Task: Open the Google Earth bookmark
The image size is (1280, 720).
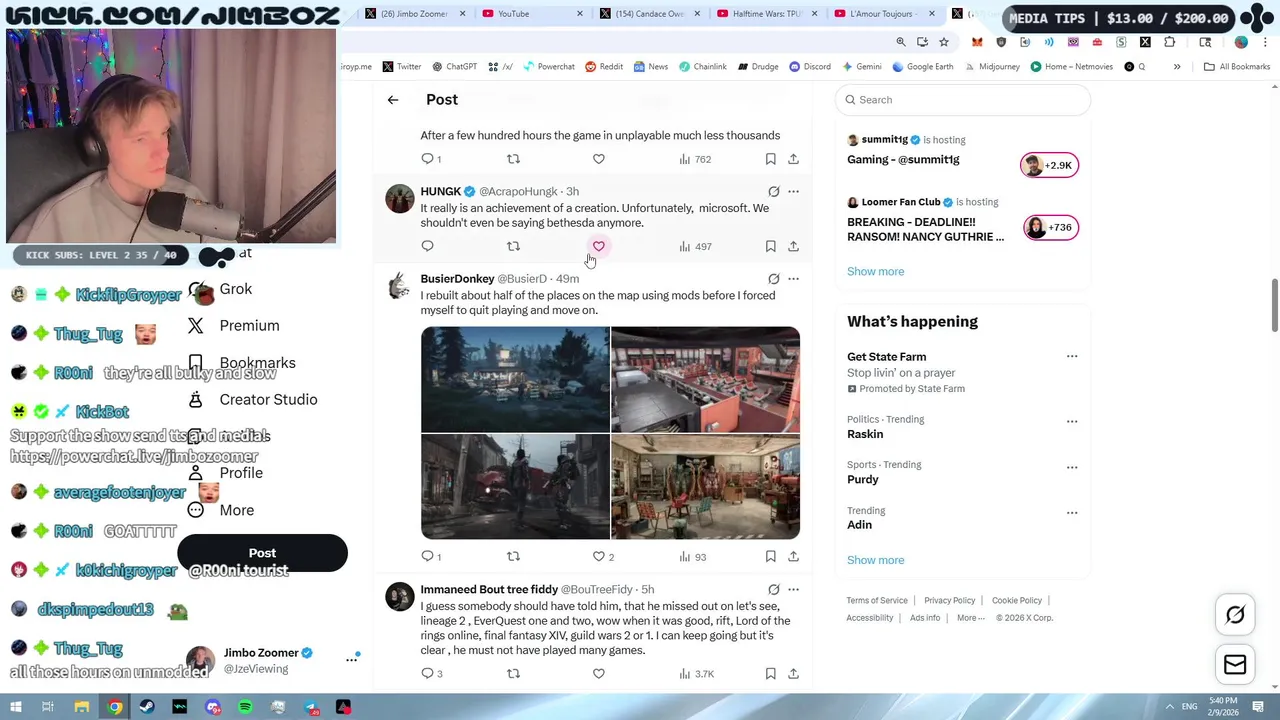Action: pyautogui.click(x=923, y=67)
